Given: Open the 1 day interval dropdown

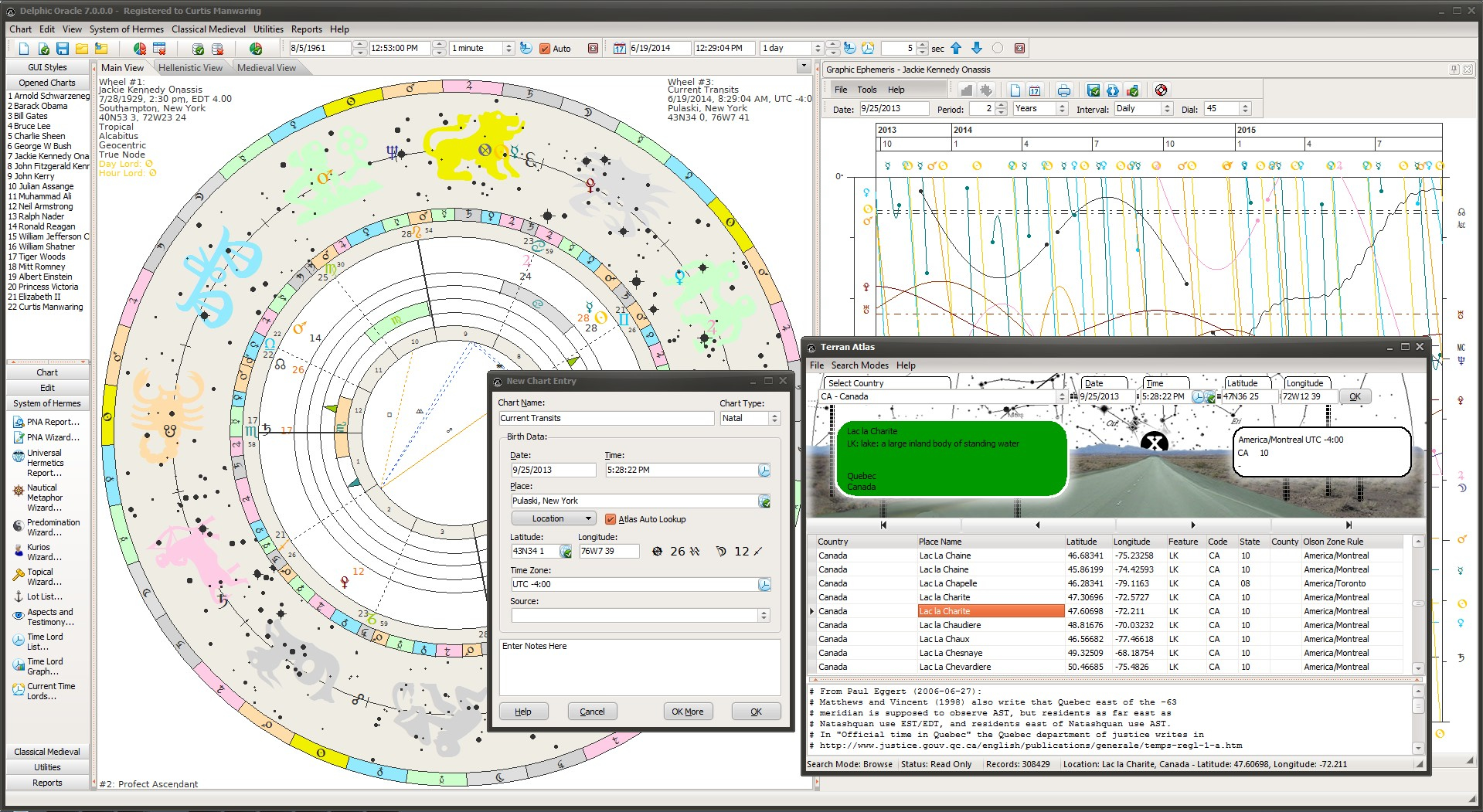Looking at the screenshot, I should (818, 49).
